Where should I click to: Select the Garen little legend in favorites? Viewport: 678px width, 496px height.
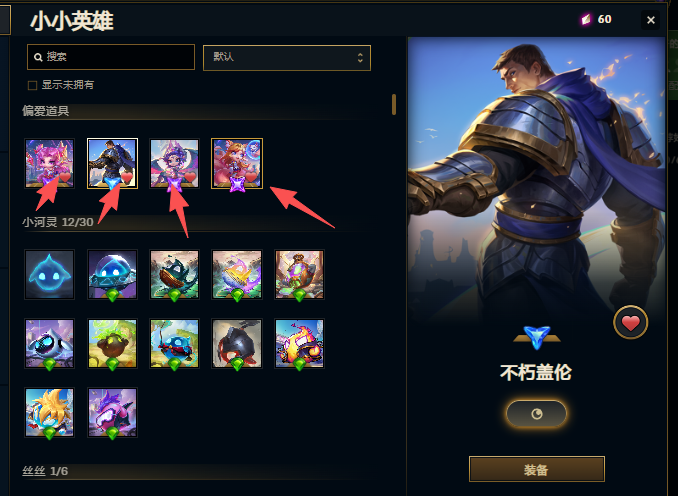tap(112, 163)
